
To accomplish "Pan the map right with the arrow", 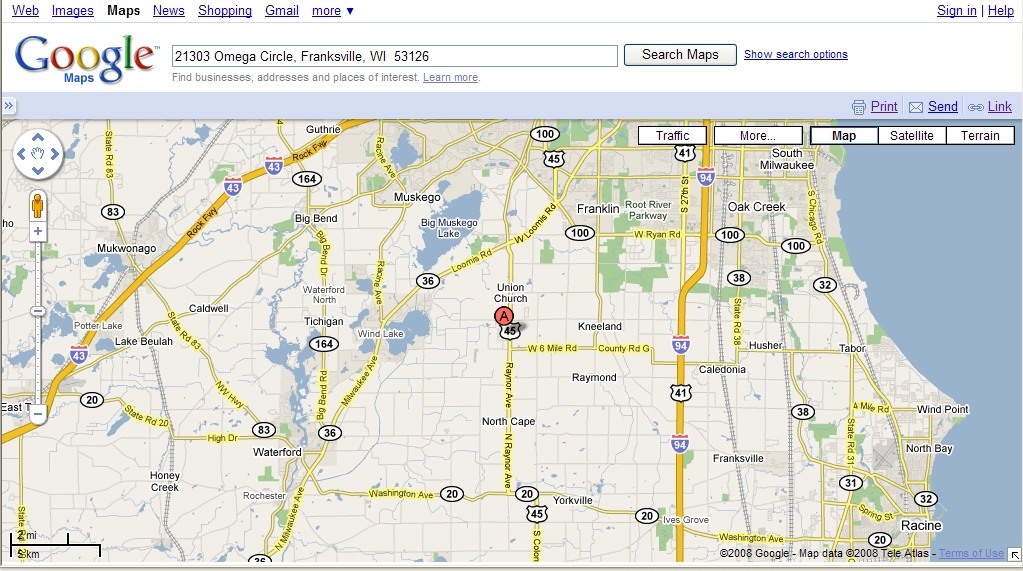I will 54,154.
